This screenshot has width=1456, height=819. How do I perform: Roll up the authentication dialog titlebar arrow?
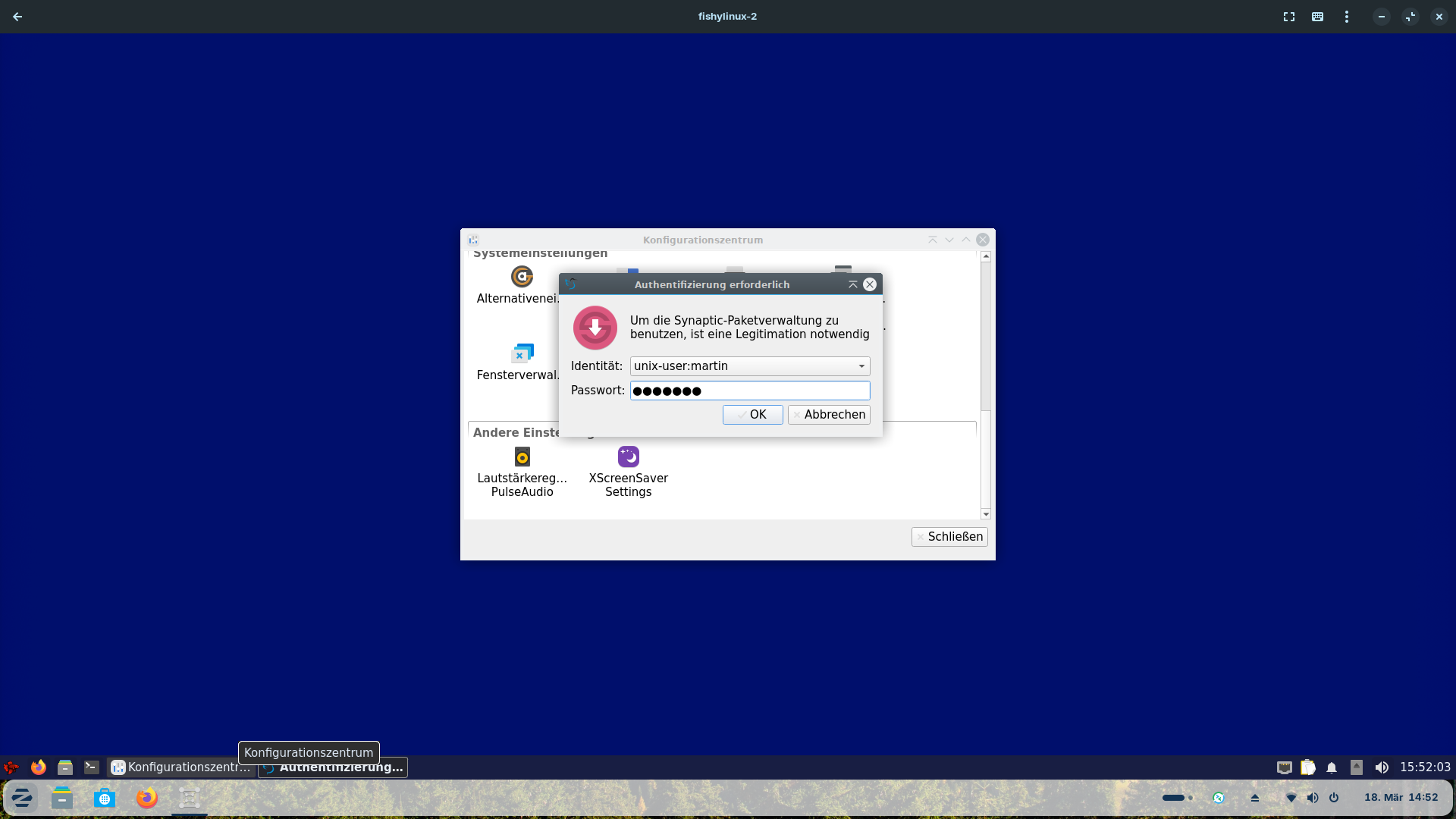(853, 284)
